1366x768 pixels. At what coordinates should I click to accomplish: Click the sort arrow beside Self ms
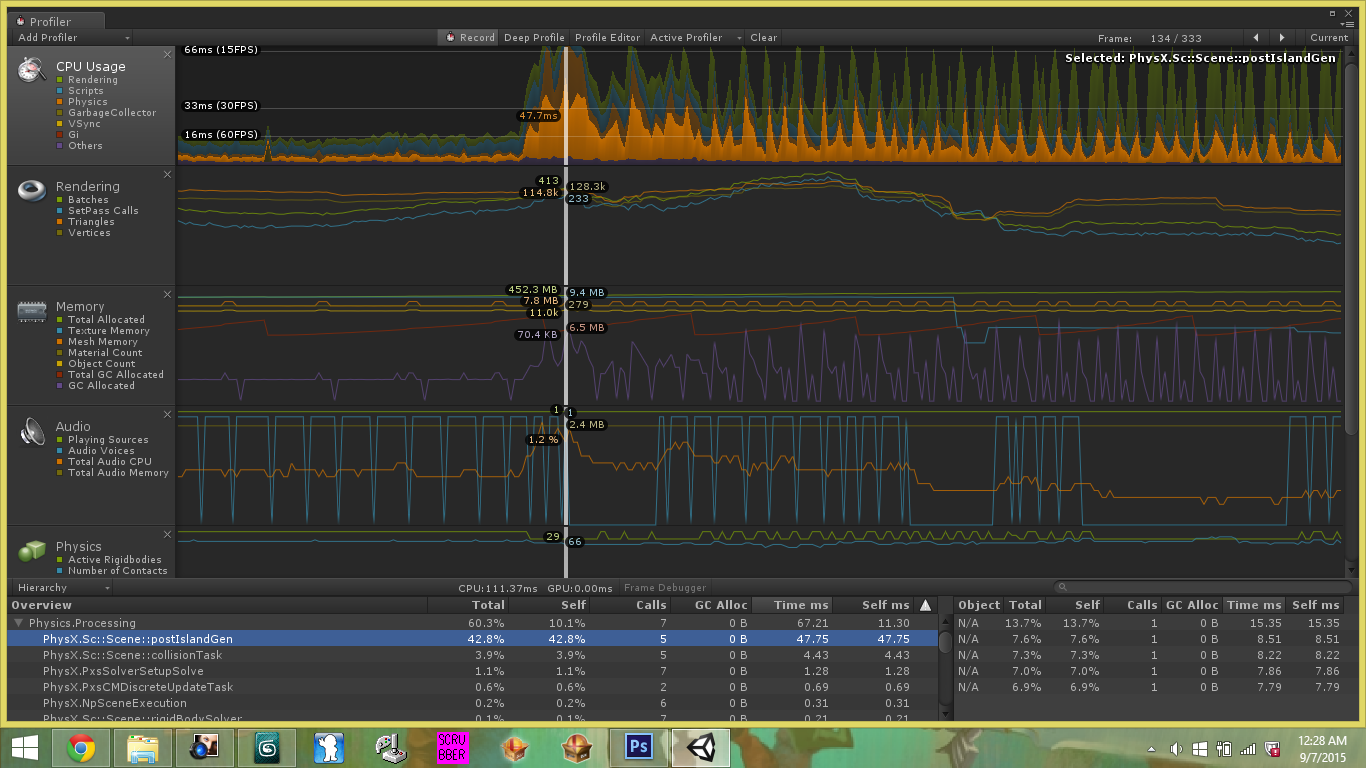coord(925,605)
